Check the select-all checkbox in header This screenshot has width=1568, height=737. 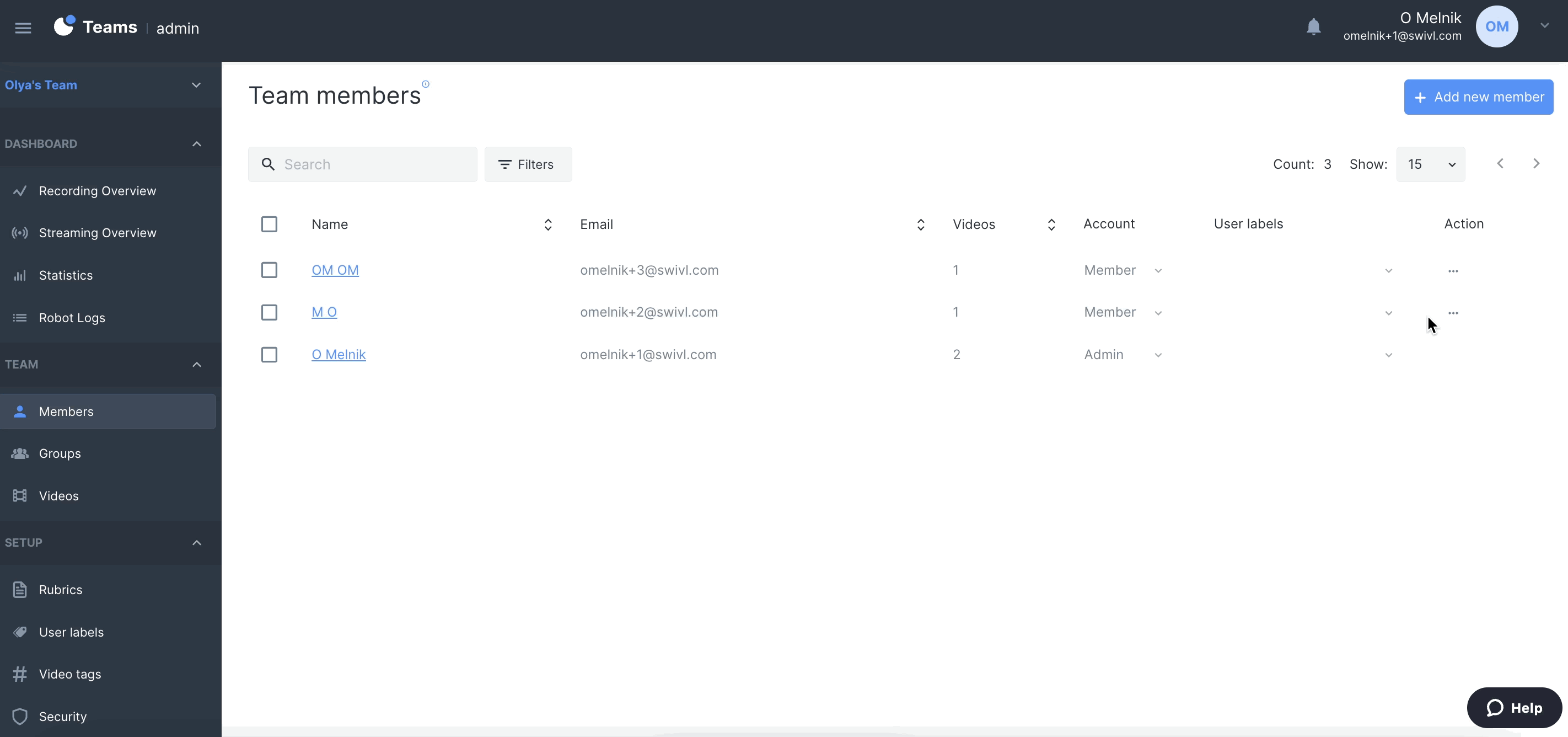tap(269, 225)
